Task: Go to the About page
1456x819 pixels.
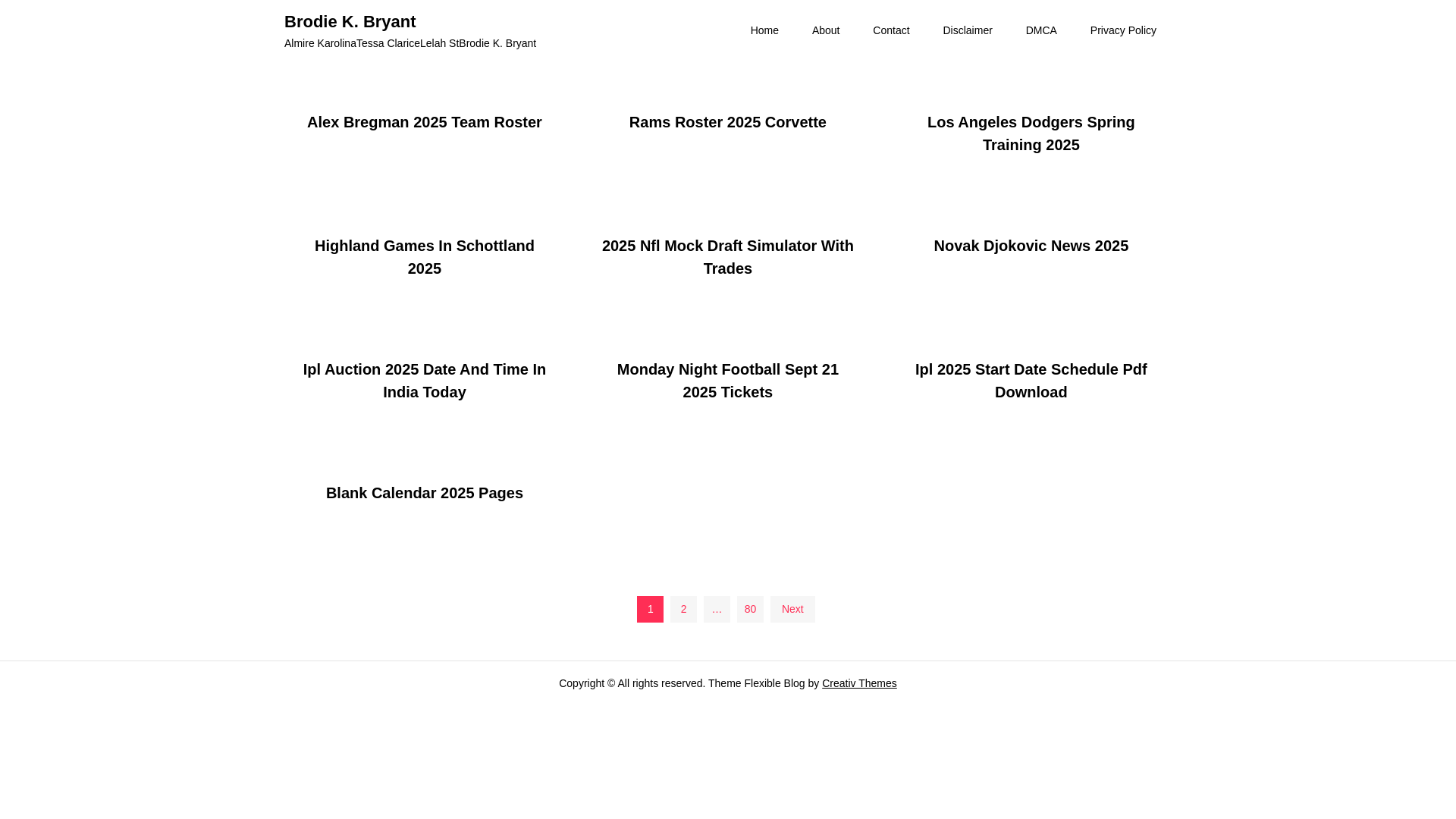Action: pyautogui.click(x=825, y=30)
